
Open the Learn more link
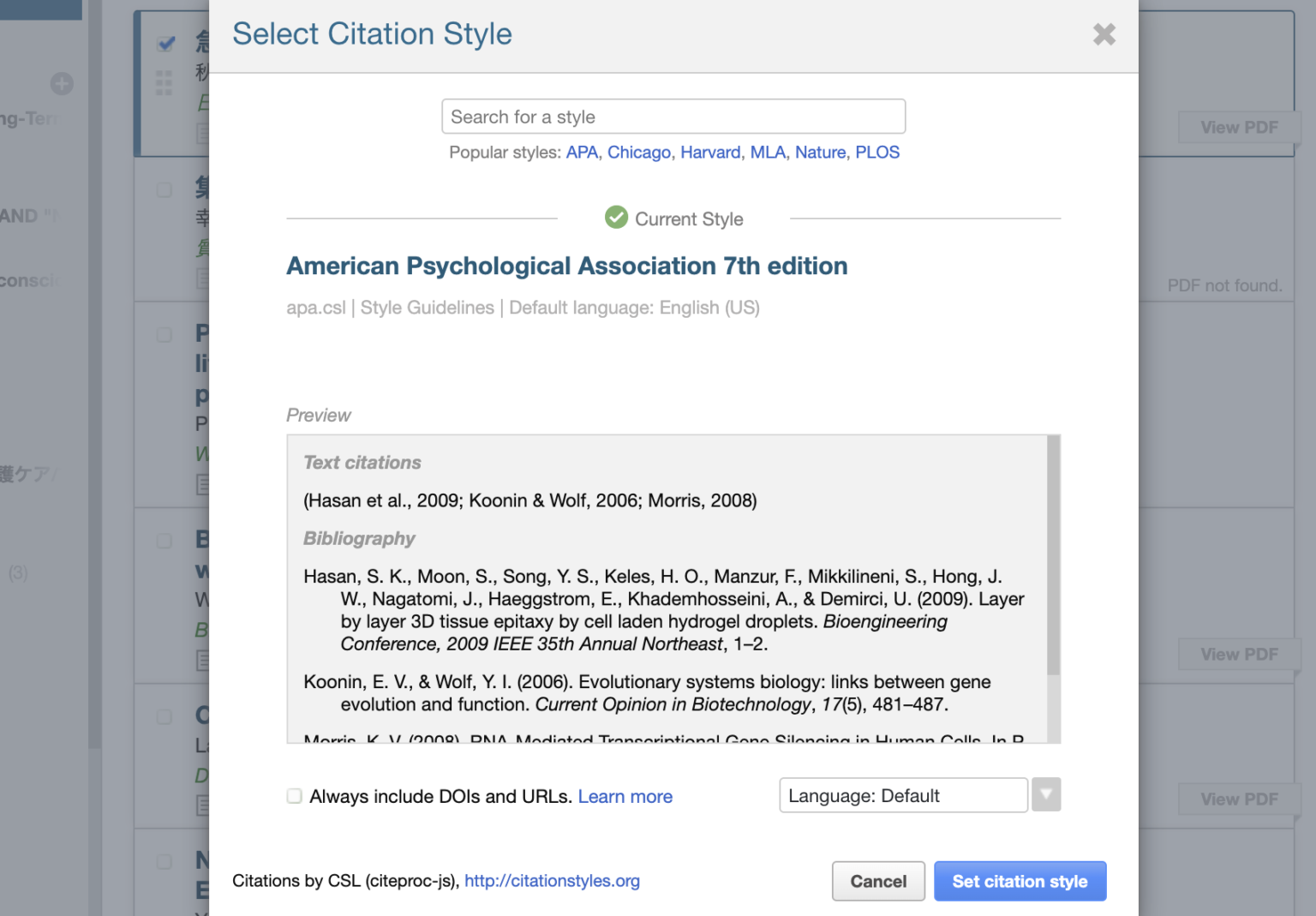625,797
